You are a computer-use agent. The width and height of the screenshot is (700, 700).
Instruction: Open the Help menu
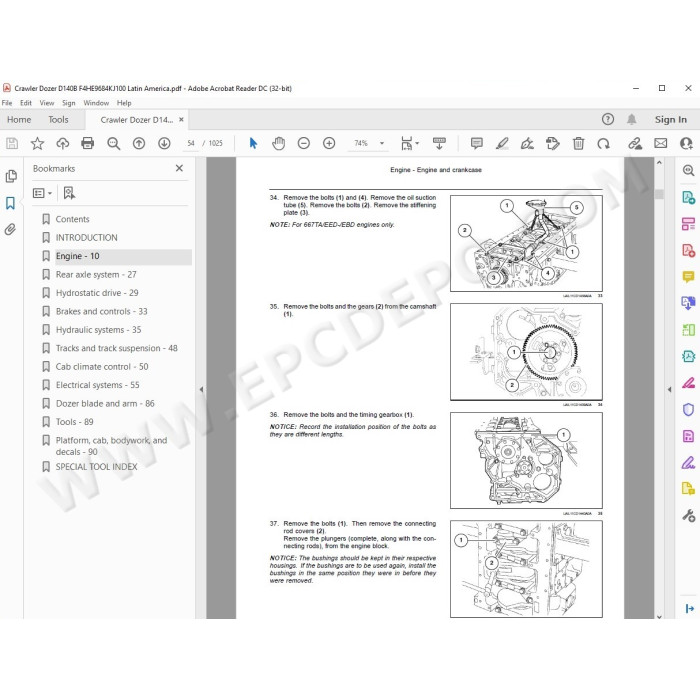coord(124,103)
